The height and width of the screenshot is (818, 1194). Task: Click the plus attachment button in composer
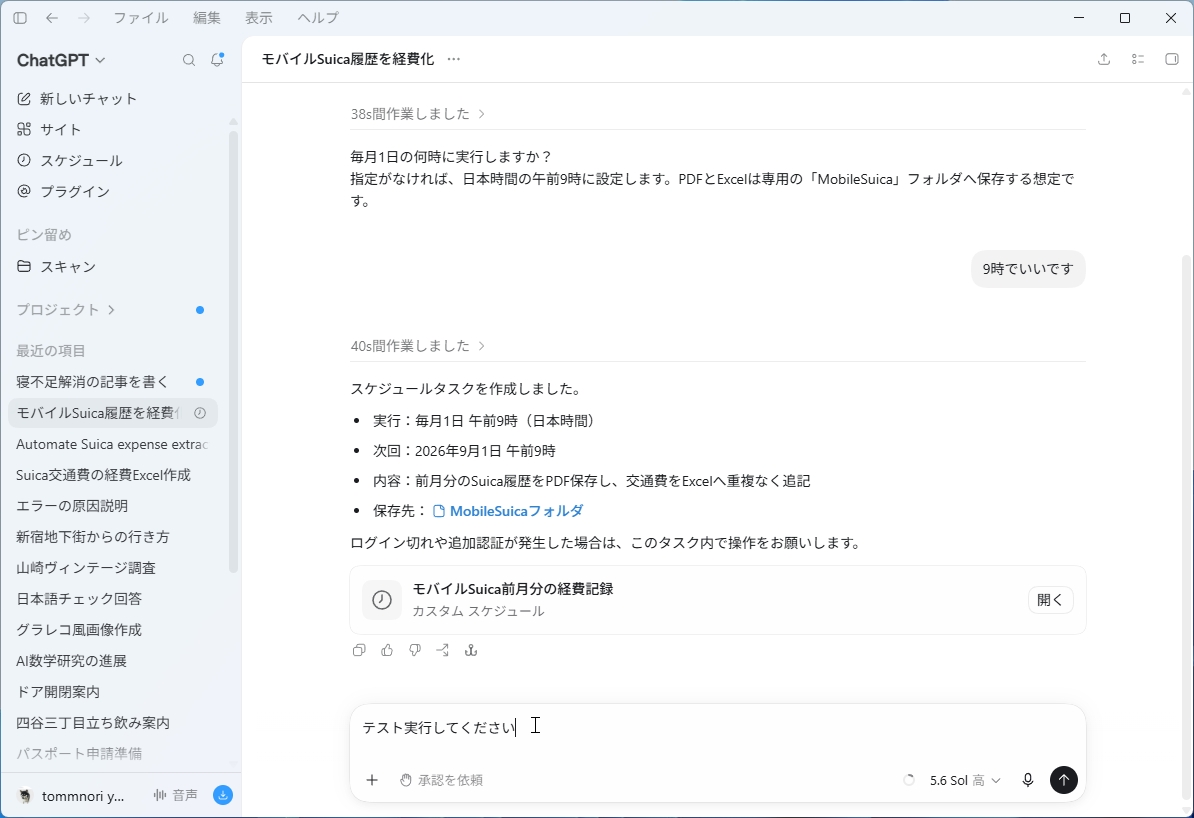tap(372, 780)
